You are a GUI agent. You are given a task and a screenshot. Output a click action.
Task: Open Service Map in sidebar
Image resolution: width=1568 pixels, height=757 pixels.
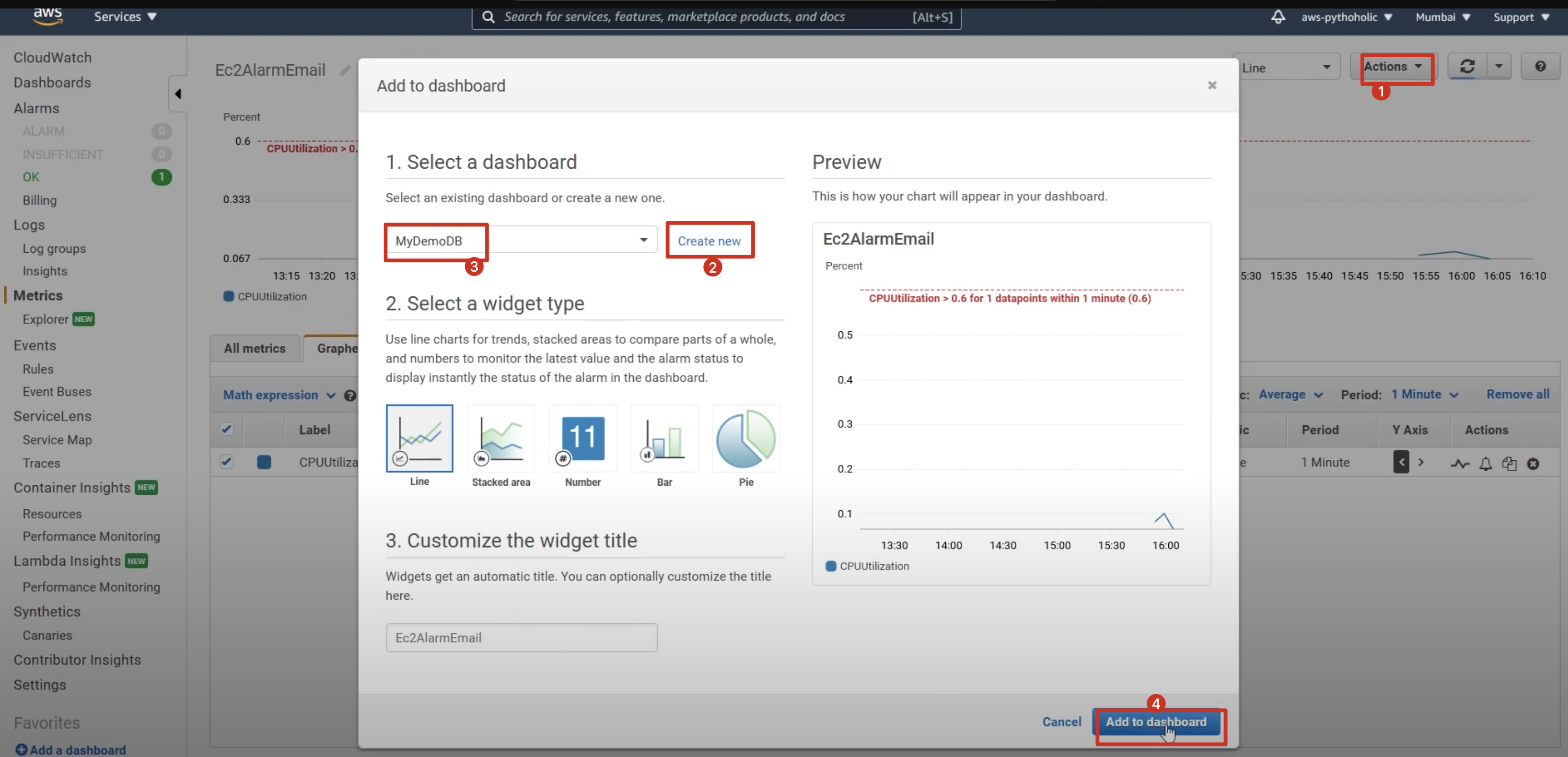point(57,439)
